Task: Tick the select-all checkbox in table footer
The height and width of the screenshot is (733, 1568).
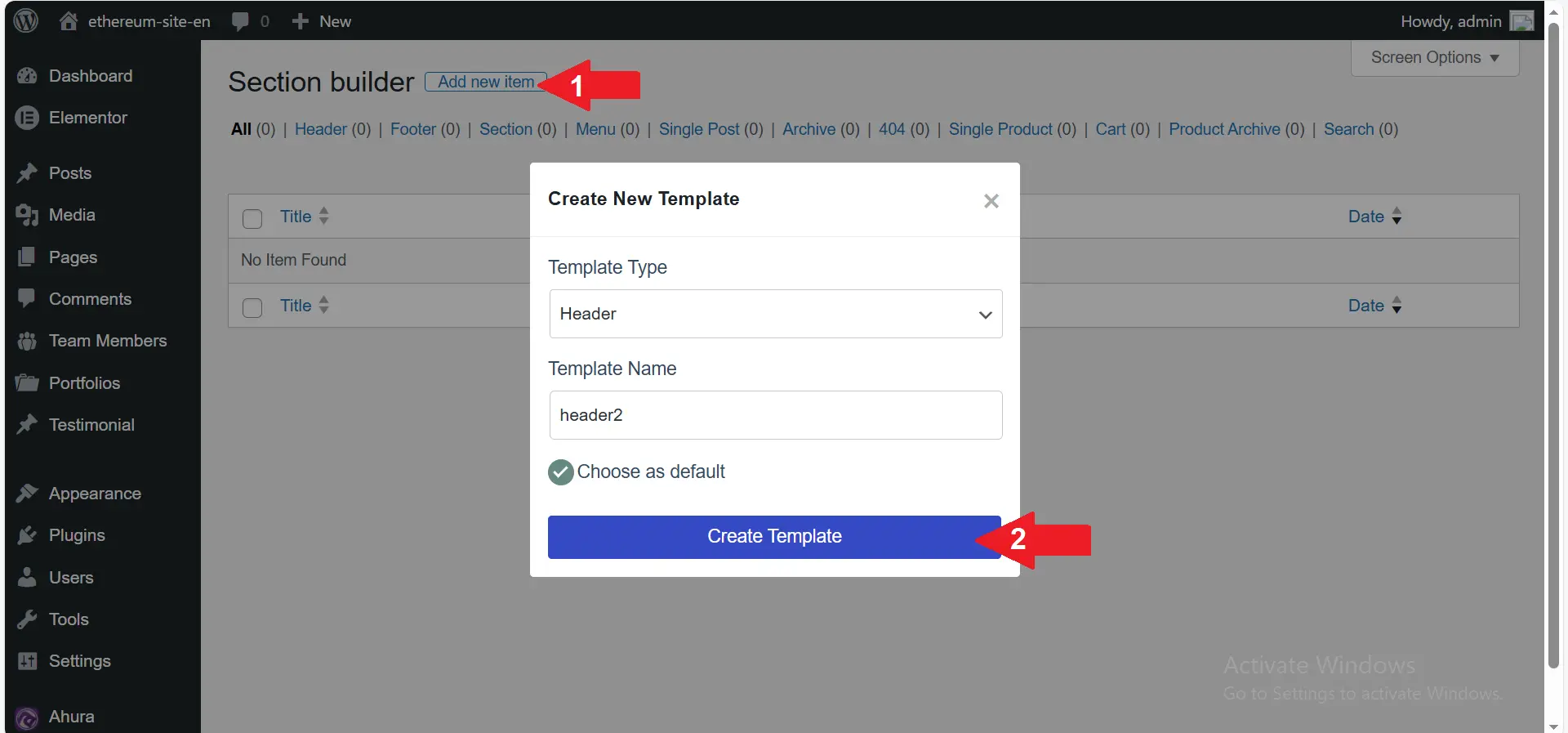Action: click(x=252, y=307)
